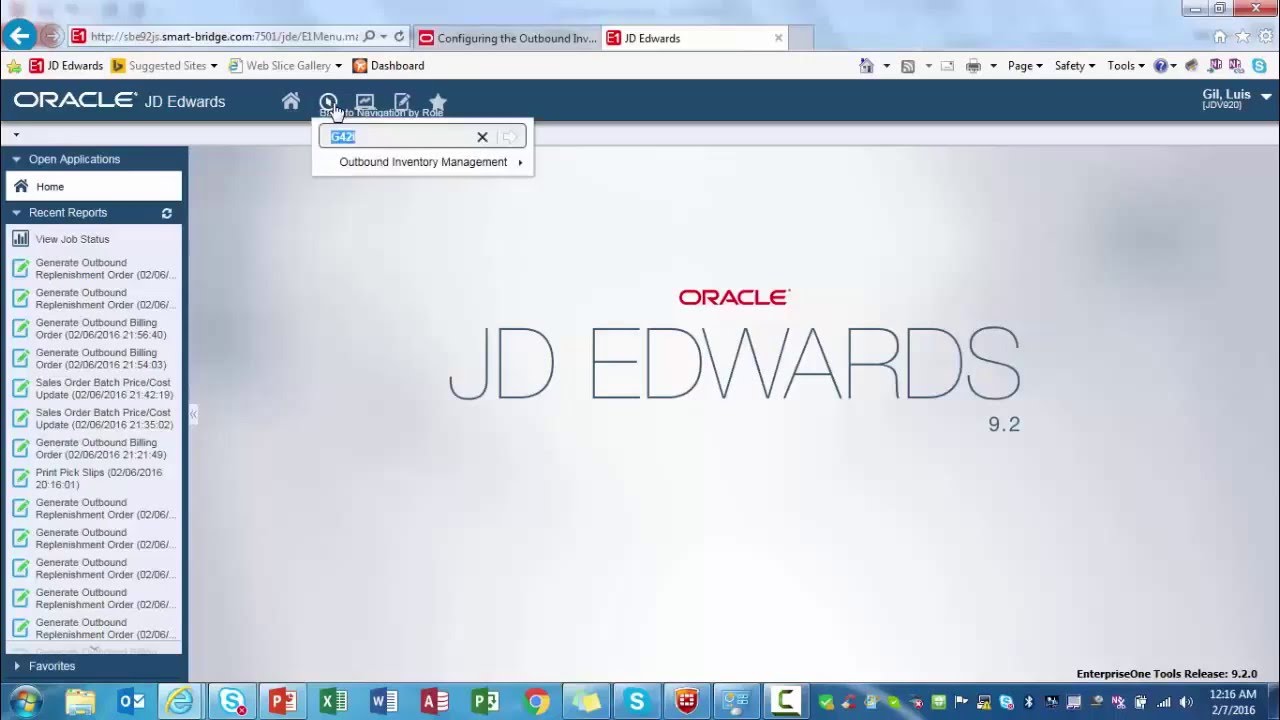The width and height of the screenshot is (1280, 720).
Task: Open the Safety menu dropdown
Action: point(1075,66)
